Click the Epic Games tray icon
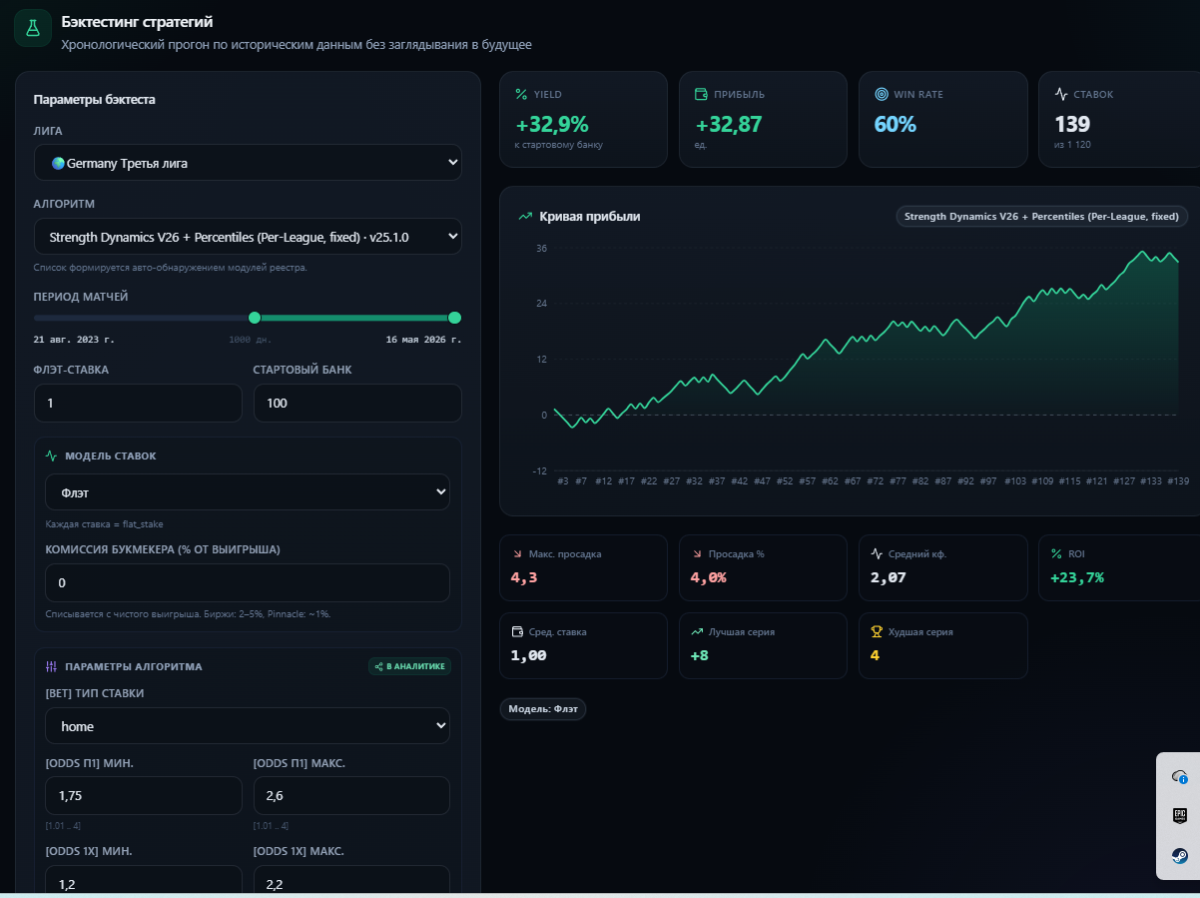1200x898 pixels. (1179, 816)
